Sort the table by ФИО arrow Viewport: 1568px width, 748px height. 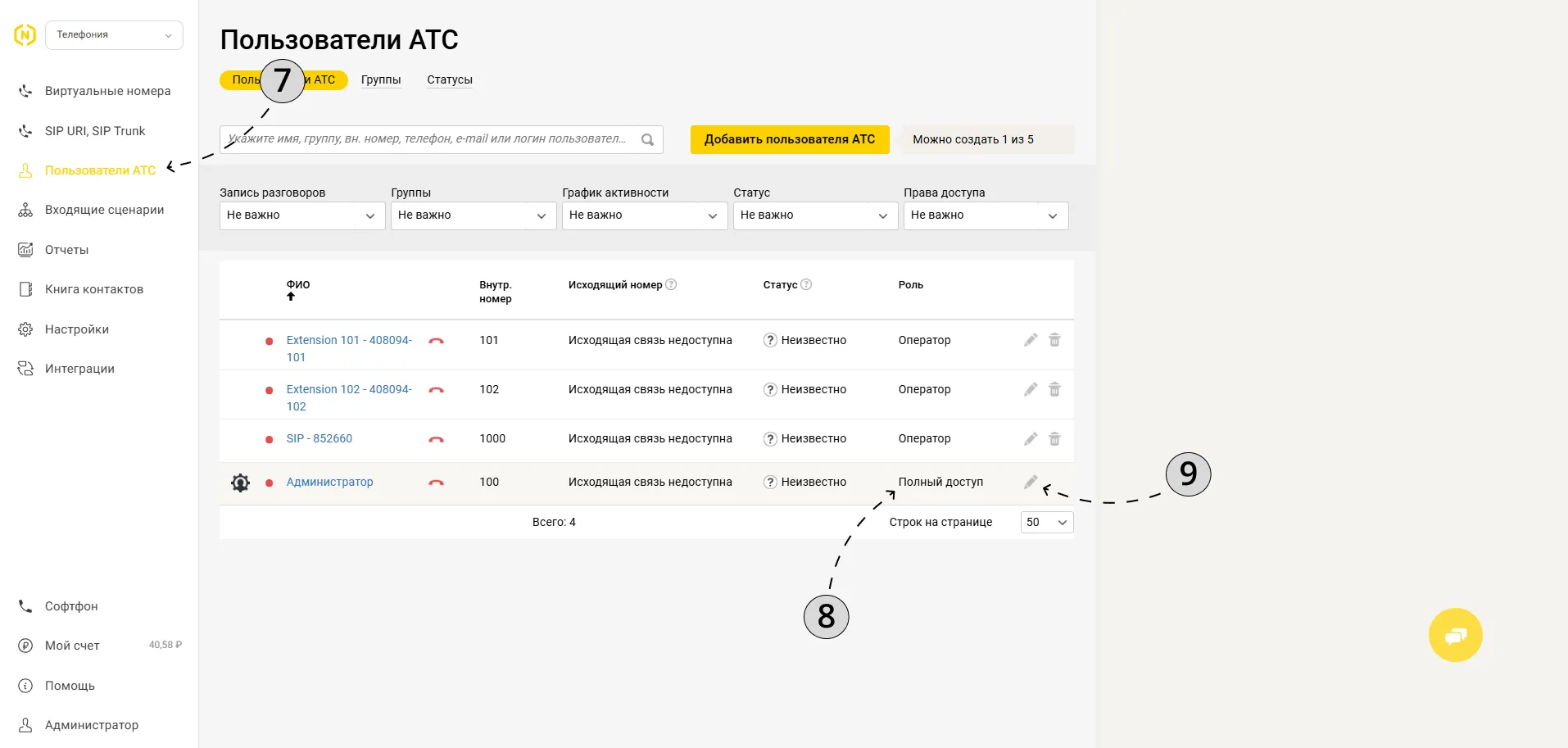pos(291,297)
